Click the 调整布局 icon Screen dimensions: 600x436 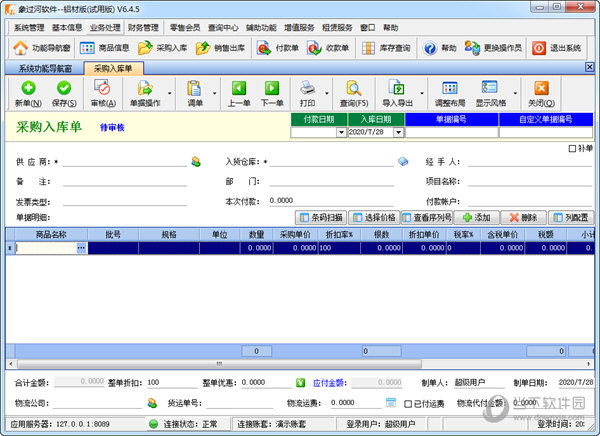450,88
